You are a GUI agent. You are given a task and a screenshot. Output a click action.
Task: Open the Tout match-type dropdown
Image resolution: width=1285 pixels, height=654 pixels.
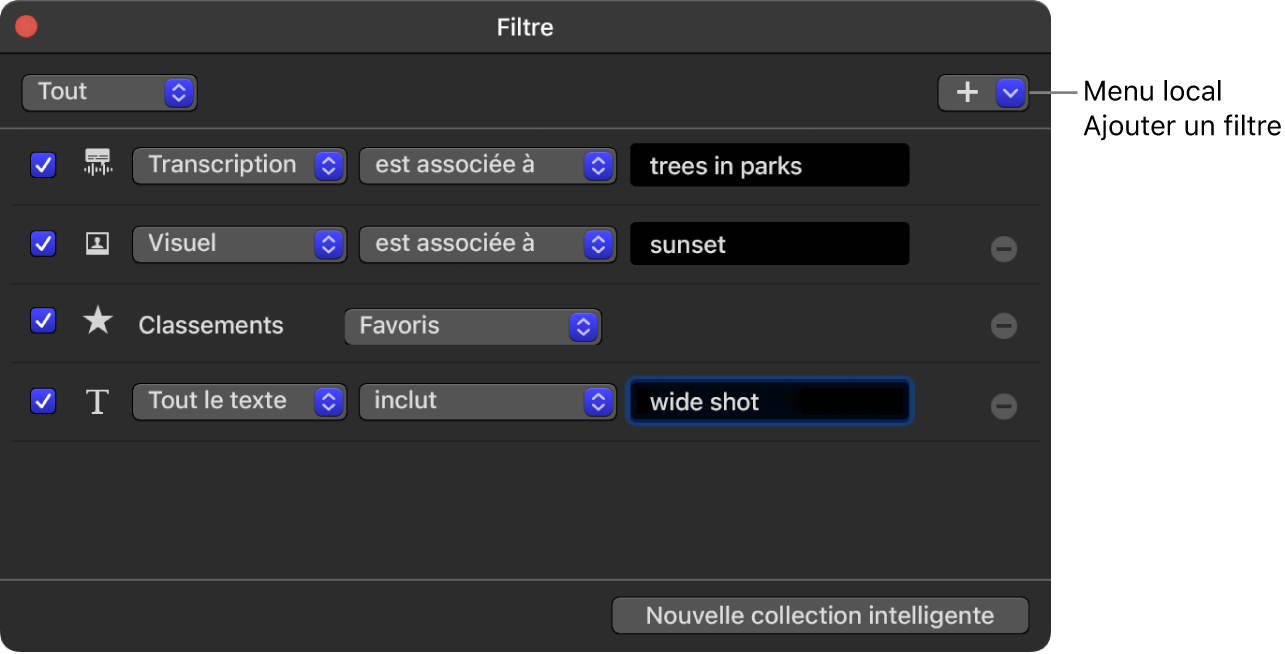[x=109, y=92]
